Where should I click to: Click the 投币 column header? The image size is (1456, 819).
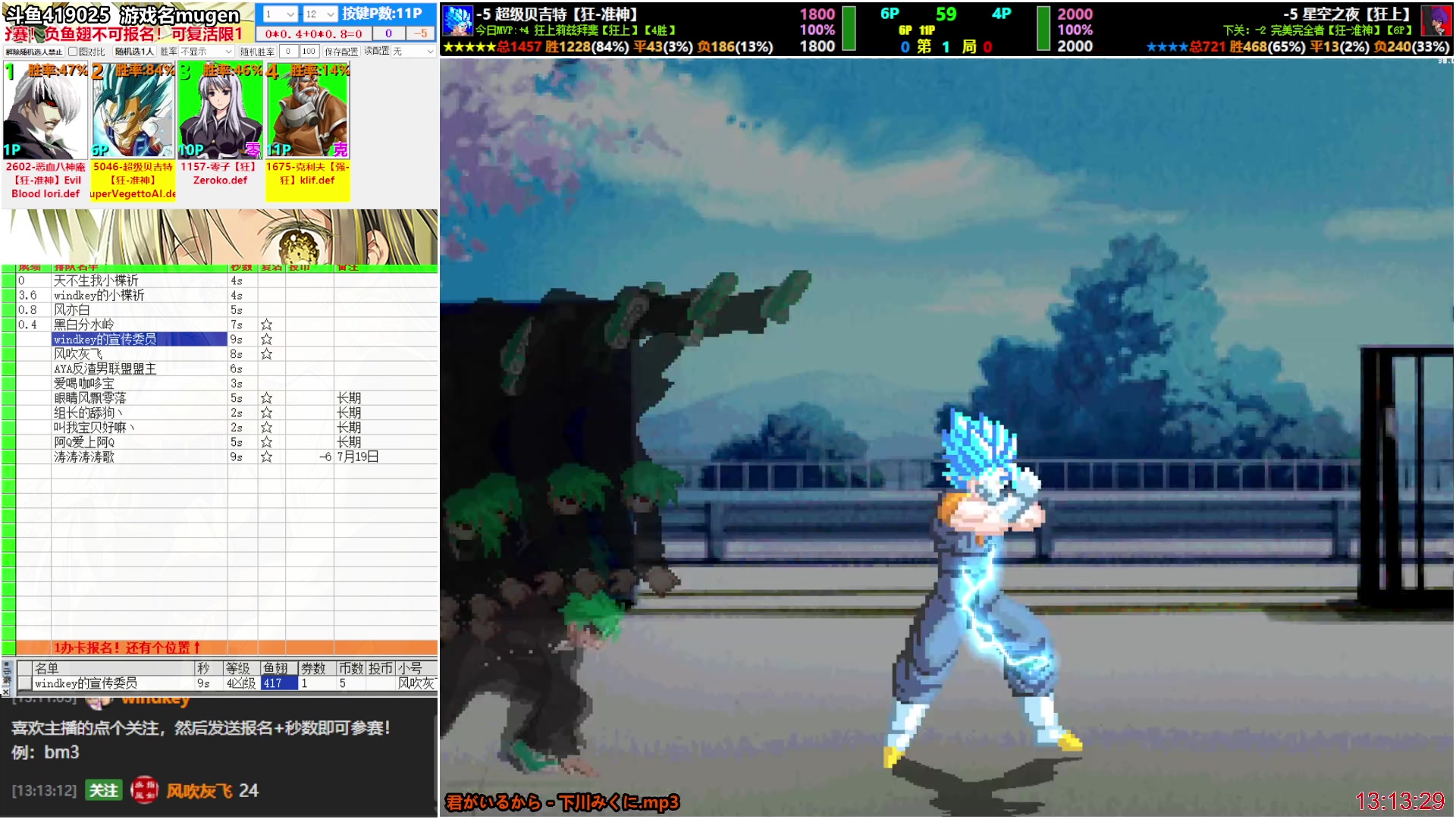381,668
